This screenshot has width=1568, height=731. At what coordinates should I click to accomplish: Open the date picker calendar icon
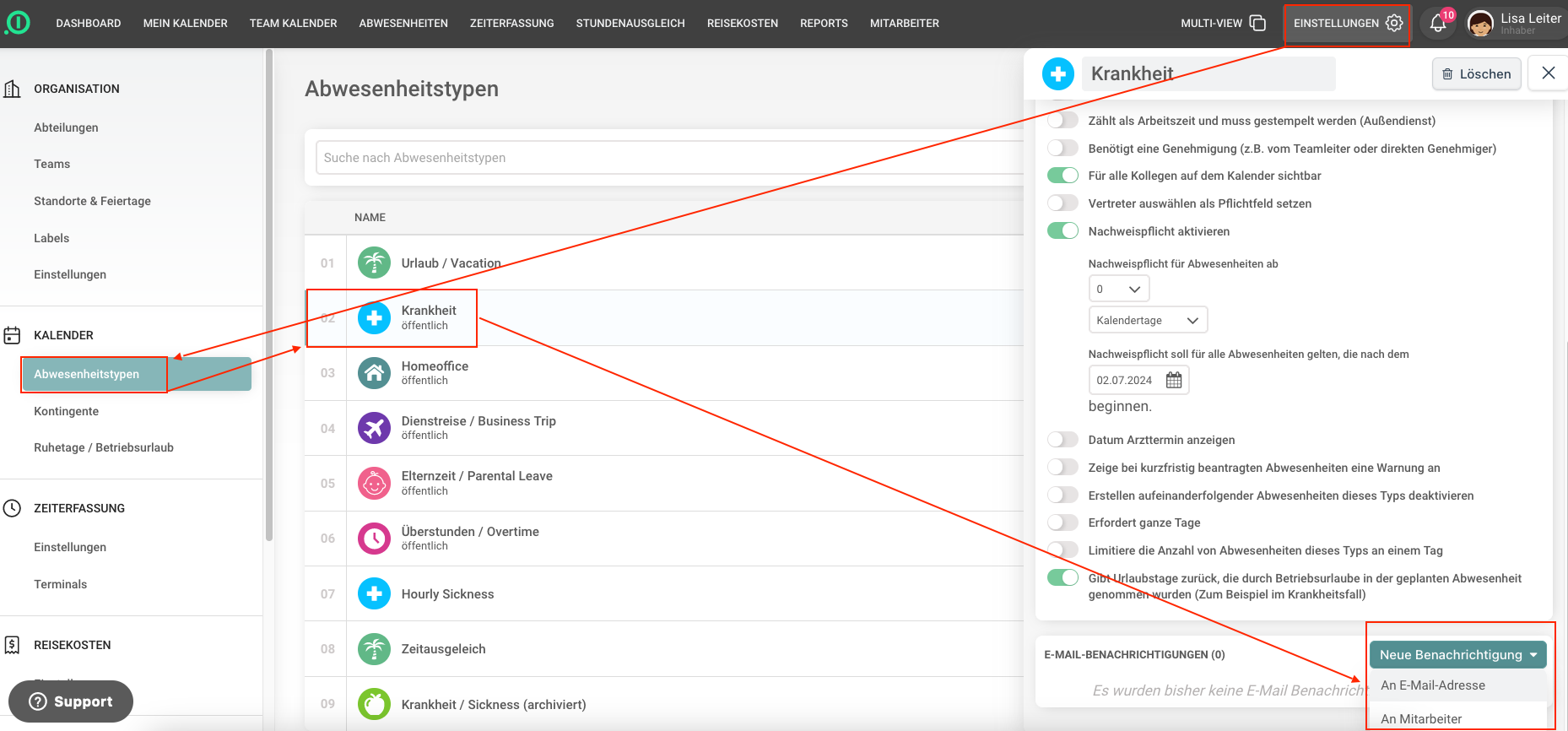coord(1174,380)
